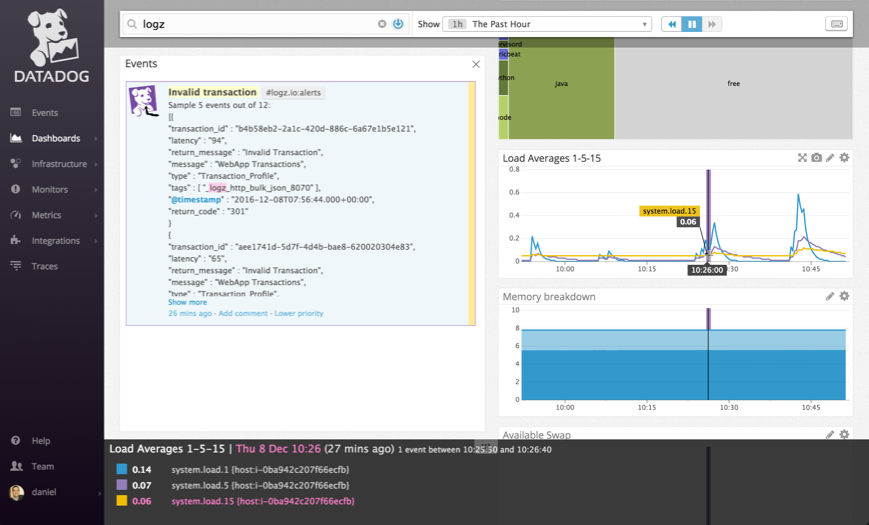Open Infrastructure in the sidebar
Viewport: 869px width, 525px height.
[x=59, y=164]
